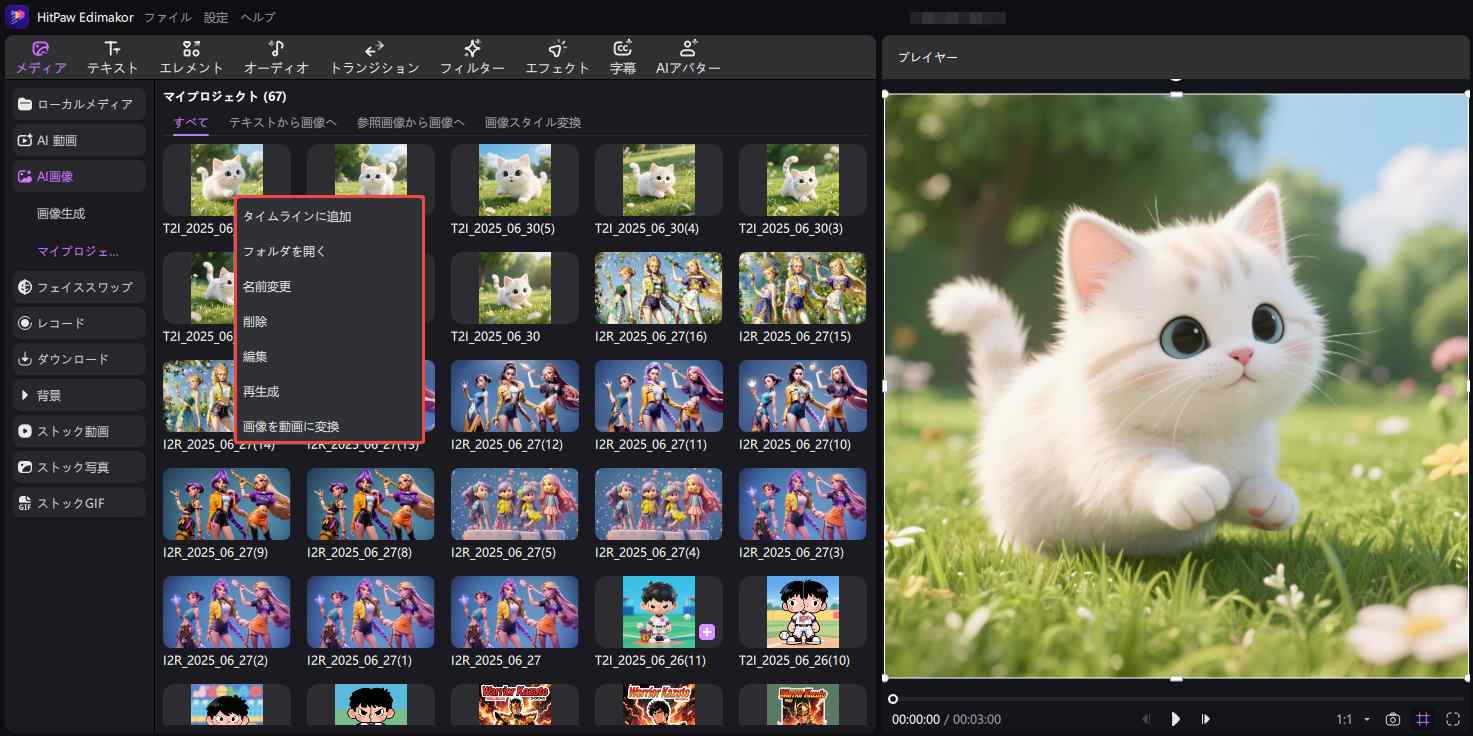Choose 削除 from context menu
Screen dimensions: 1473x736
[329, 321]
